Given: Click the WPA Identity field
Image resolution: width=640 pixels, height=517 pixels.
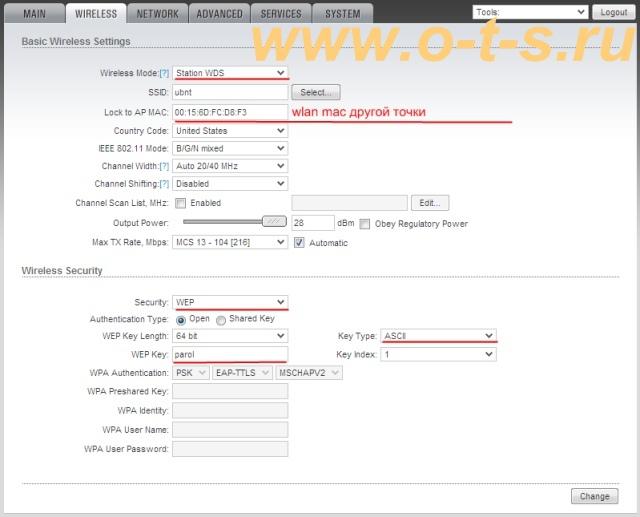Looking at the screenshot, I should 230,410.
